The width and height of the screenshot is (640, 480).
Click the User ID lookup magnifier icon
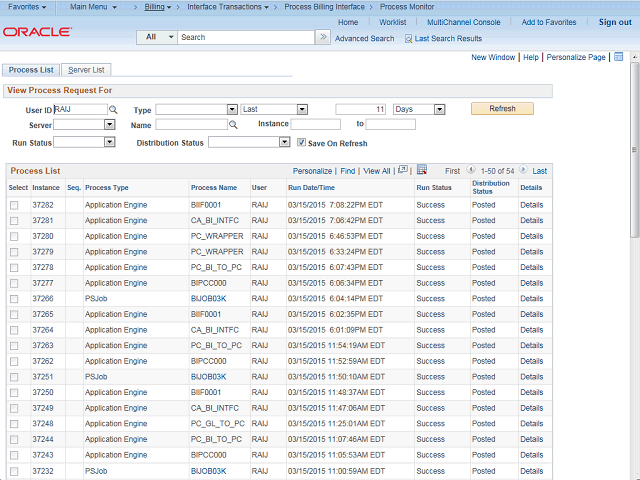click(113, 110)
